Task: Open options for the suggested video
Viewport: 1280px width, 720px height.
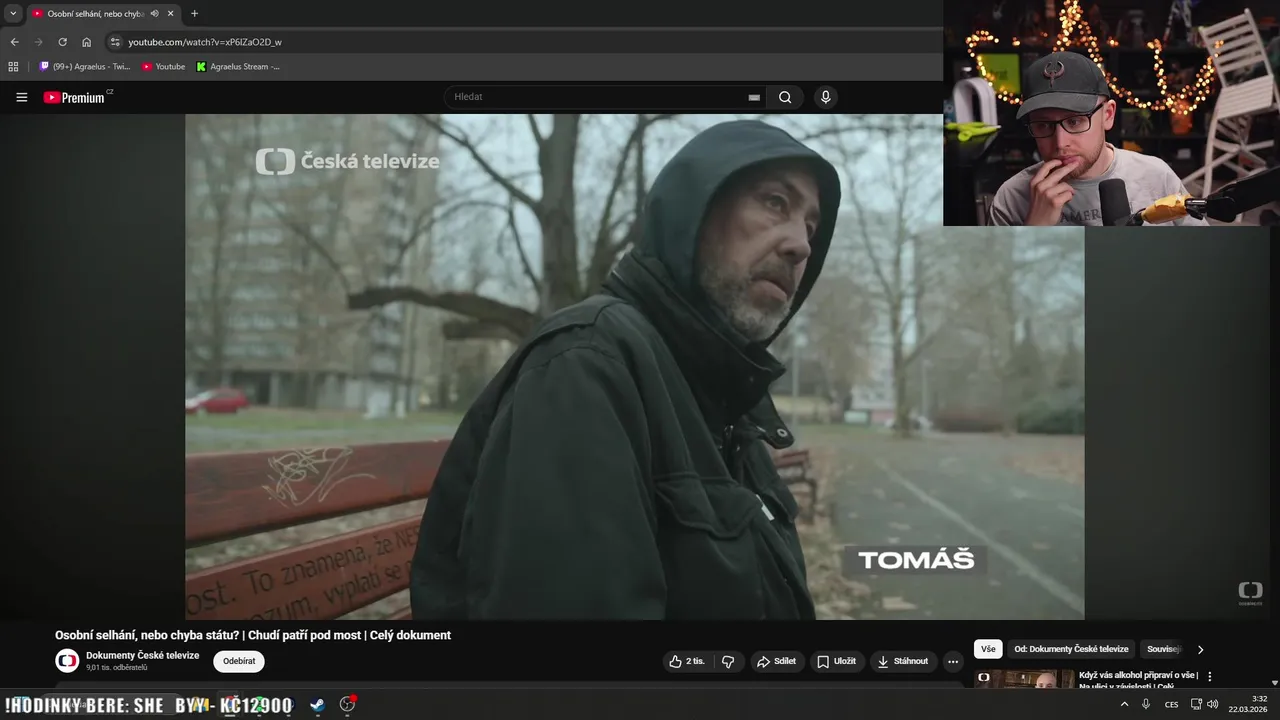Action: 1209,676
